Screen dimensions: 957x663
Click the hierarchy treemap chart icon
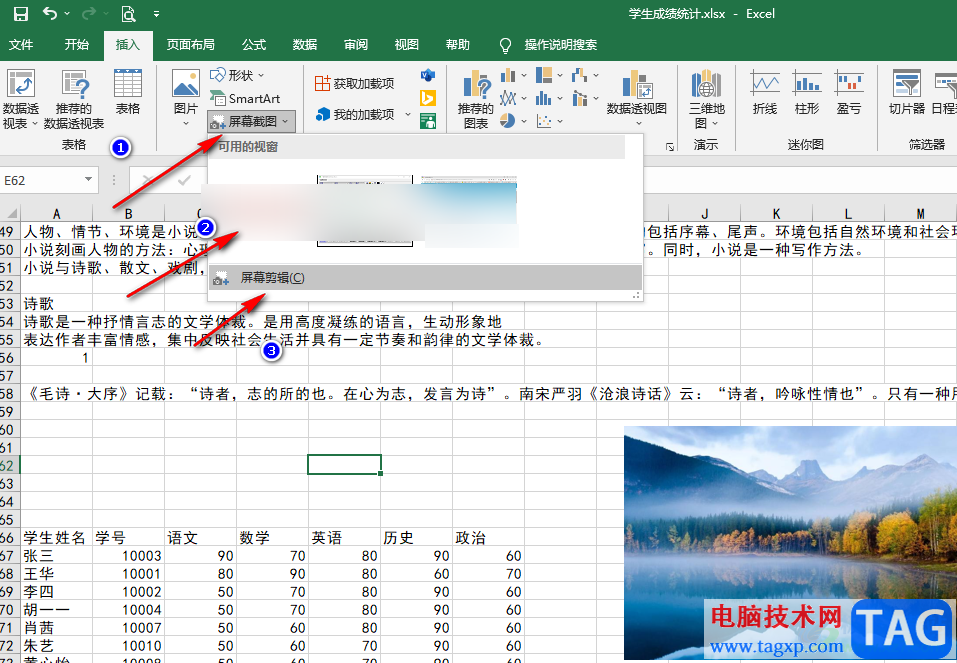pos(544,75)
